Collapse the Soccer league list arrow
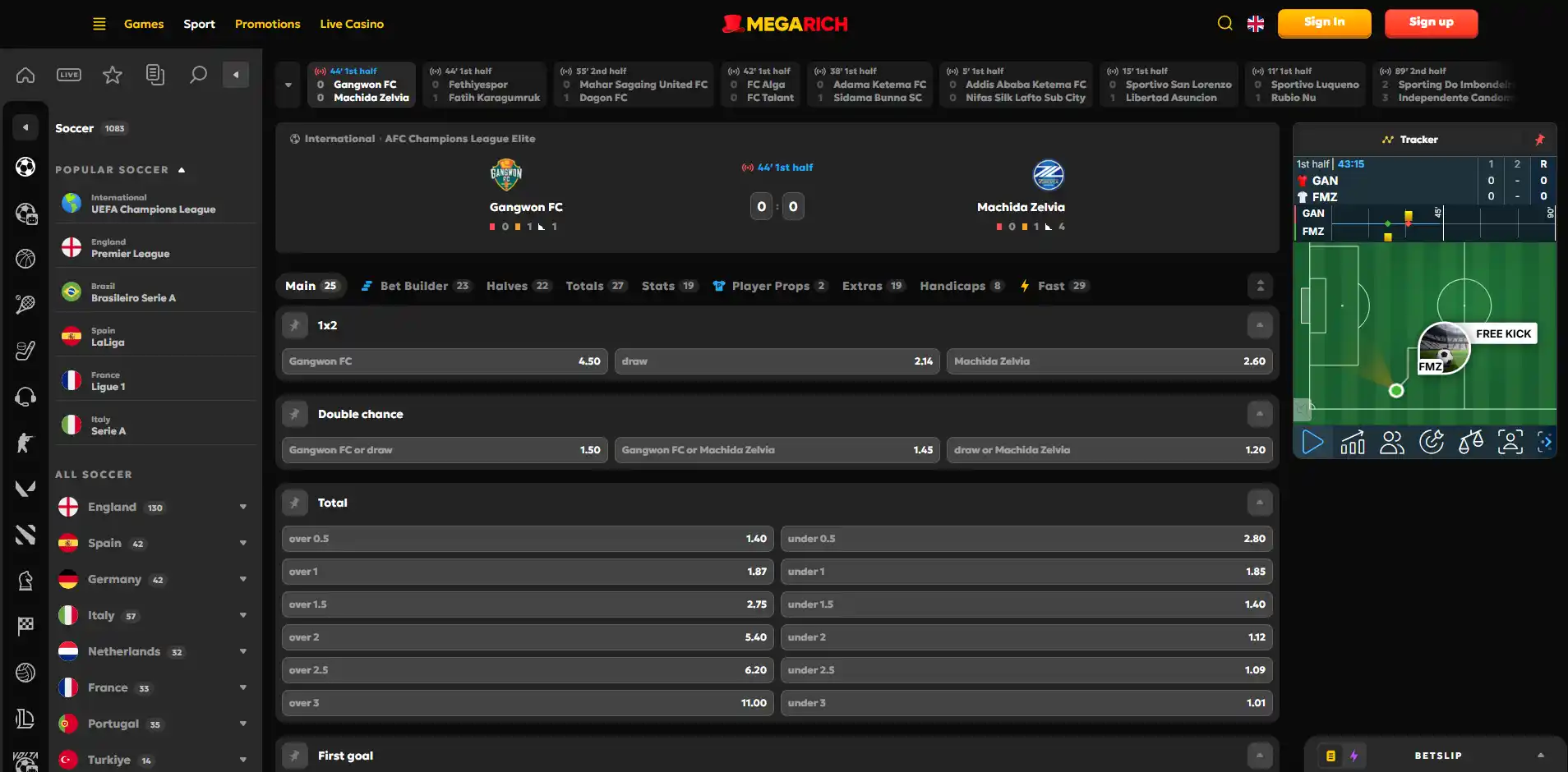Viewport: 1568px width, 772px height. [25, 127]
